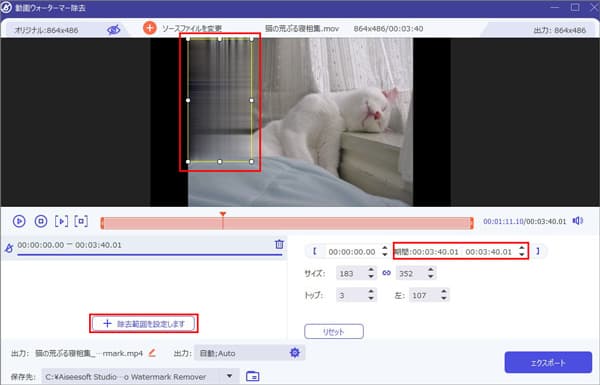The width and height of the screenshot is (600, 385).
Task: Minimize the watermark remover window
Action: coord(555,7)
